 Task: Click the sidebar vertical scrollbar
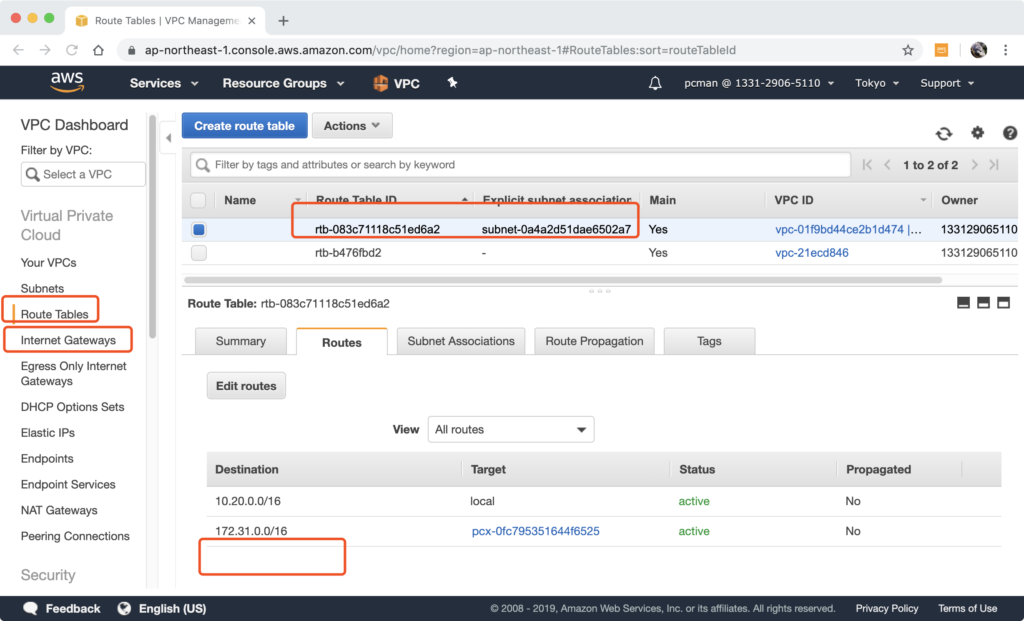152,227
